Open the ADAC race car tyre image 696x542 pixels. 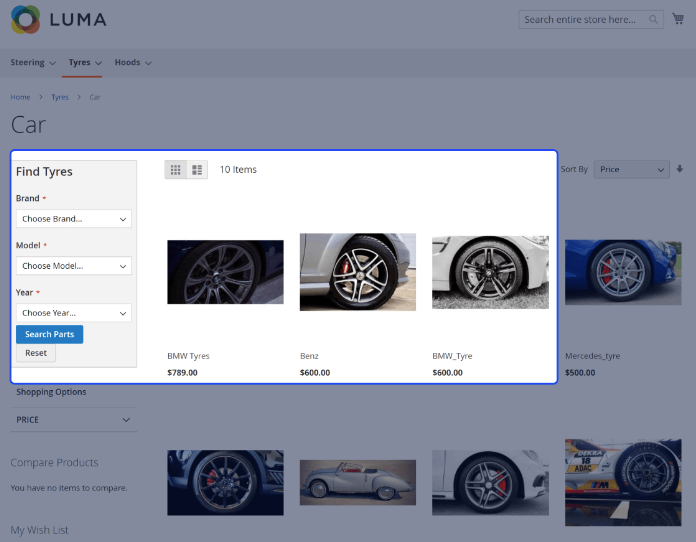tap(623, 483)
